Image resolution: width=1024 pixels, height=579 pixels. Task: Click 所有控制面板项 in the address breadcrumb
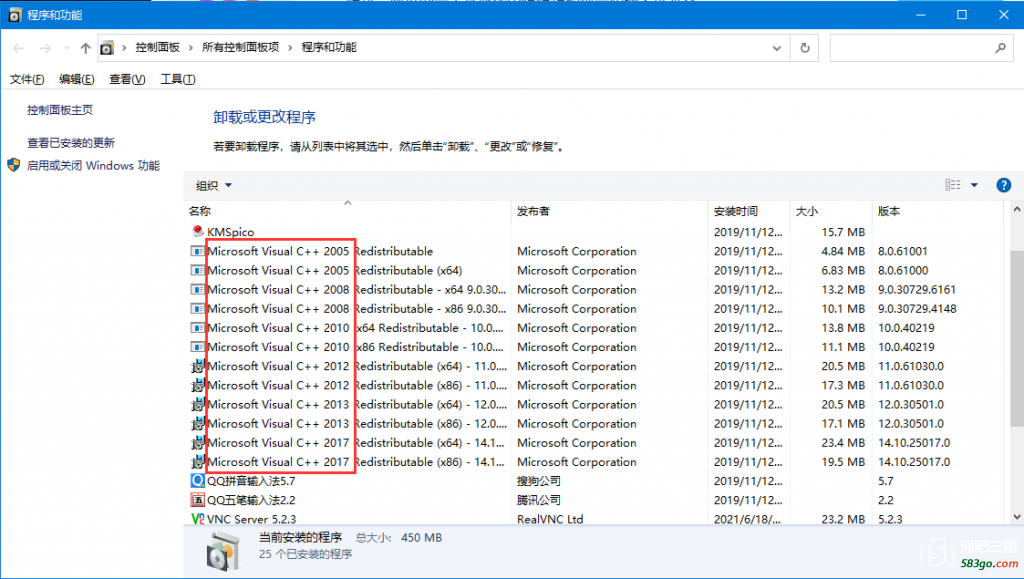pos(240,48)
